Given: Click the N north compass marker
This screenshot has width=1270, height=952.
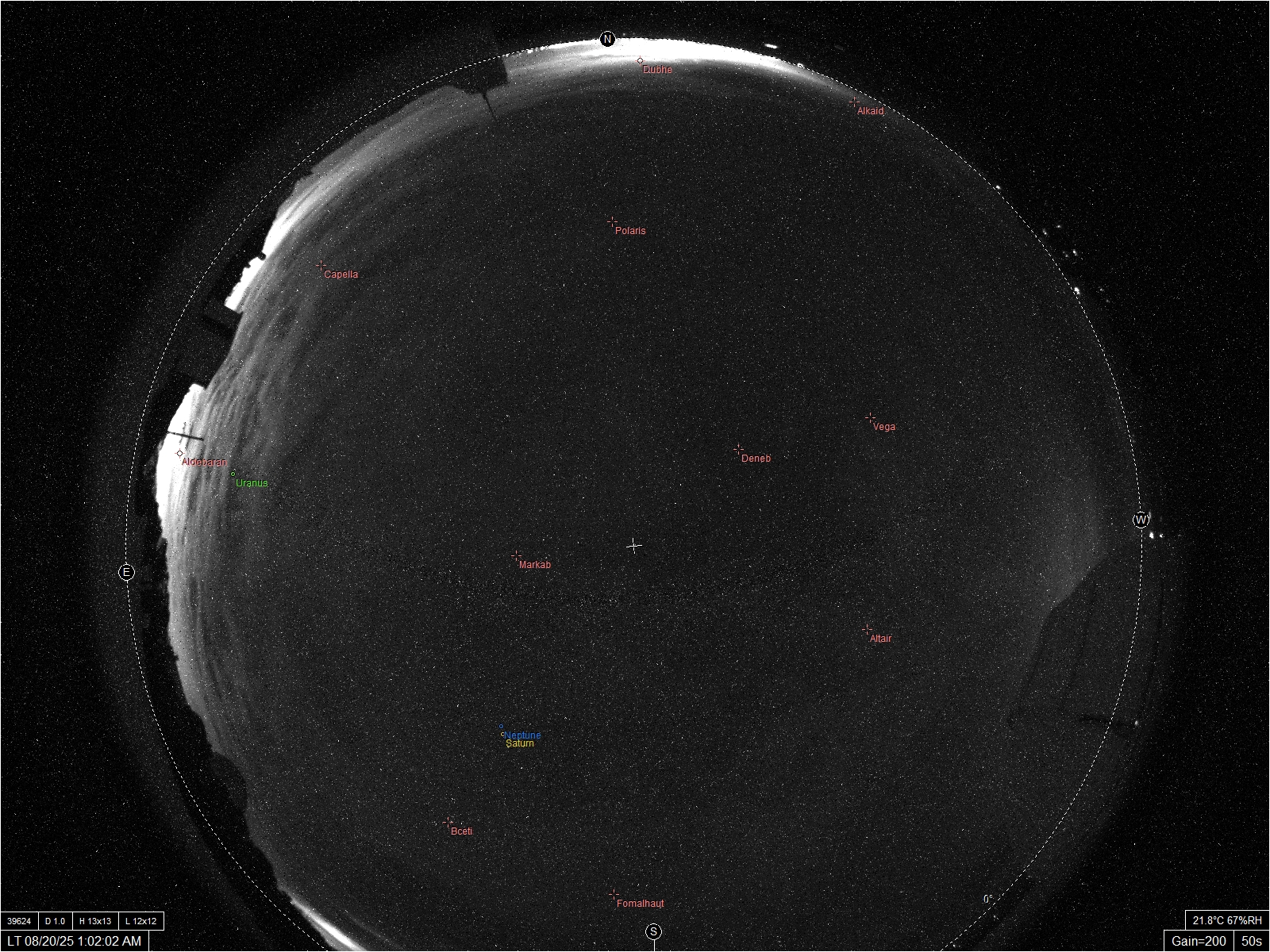Looking at the screenshot, I should click(607, 39).
